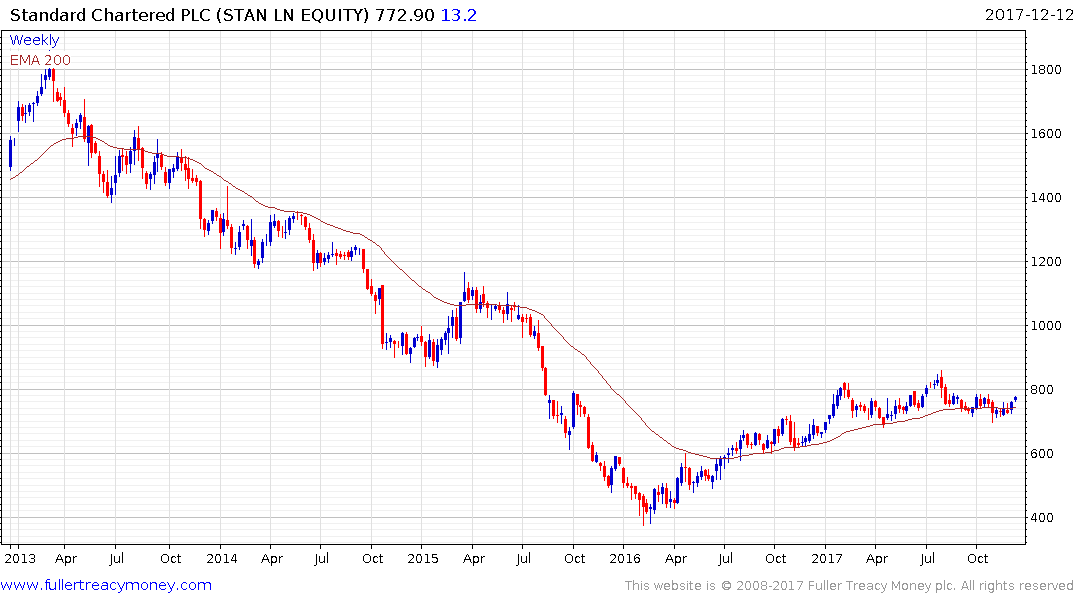Click the 800 price axis label

coord(1042,390)
